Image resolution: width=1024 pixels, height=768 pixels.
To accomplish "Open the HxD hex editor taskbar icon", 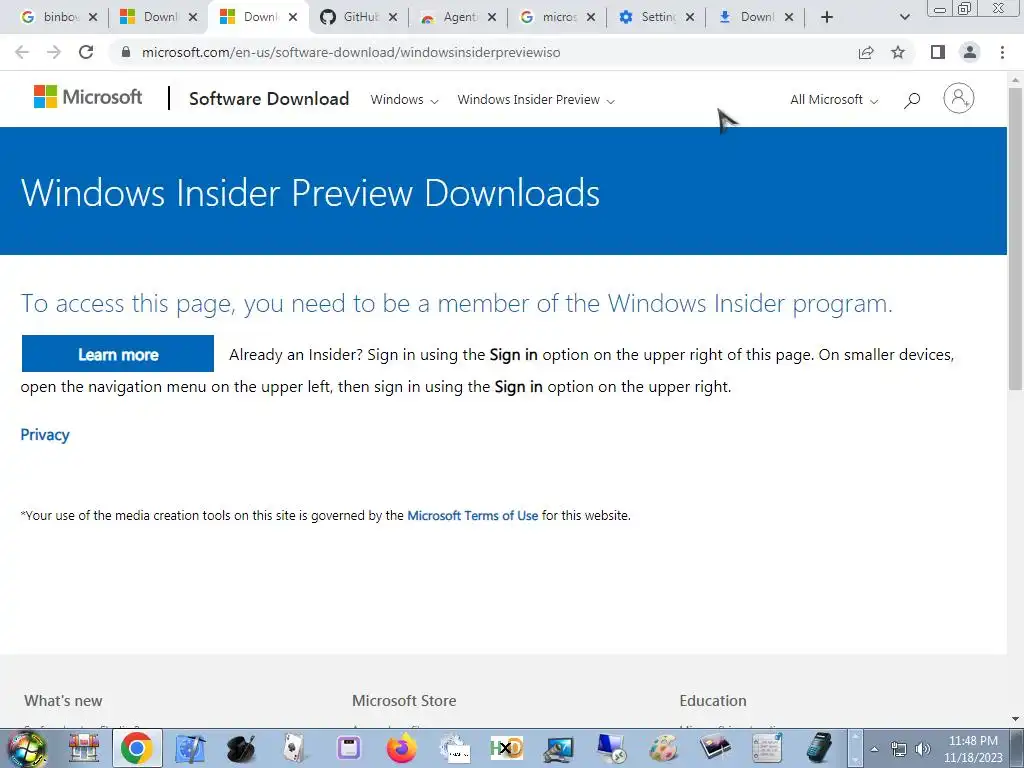I will 506,748.
